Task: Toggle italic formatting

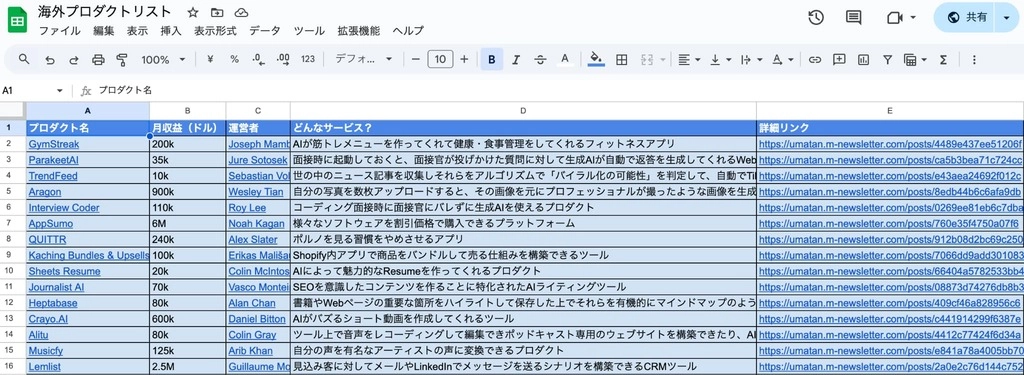Action: [x=516, y=59]
